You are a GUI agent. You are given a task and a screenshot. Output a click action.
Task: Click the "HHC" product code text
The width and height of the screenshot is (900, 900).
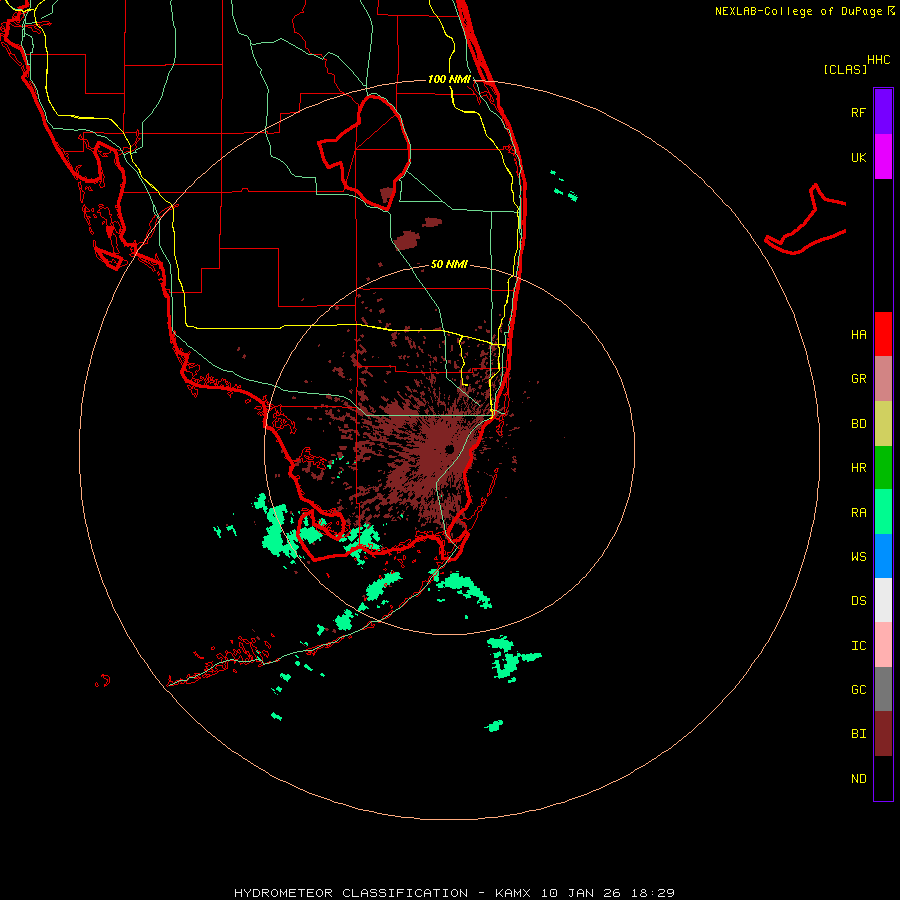(879, 60)
